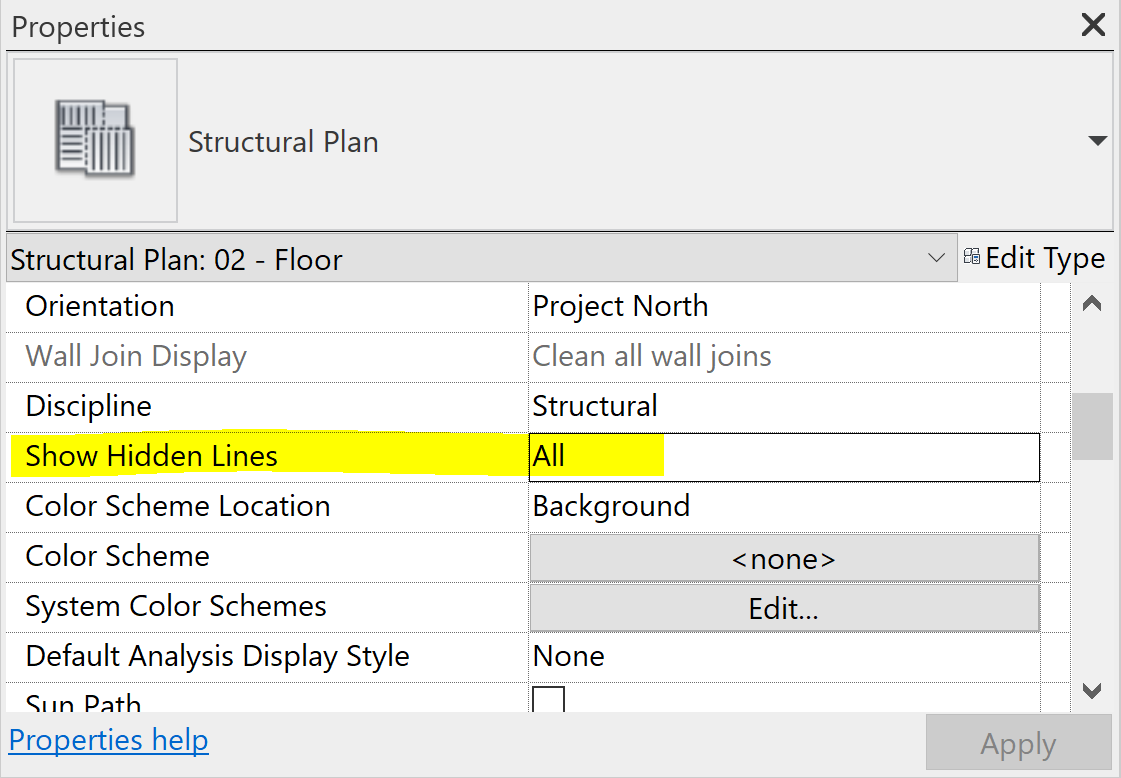Click the Discipline value Structural
The image size is (1121, 778).
(595, 406)
